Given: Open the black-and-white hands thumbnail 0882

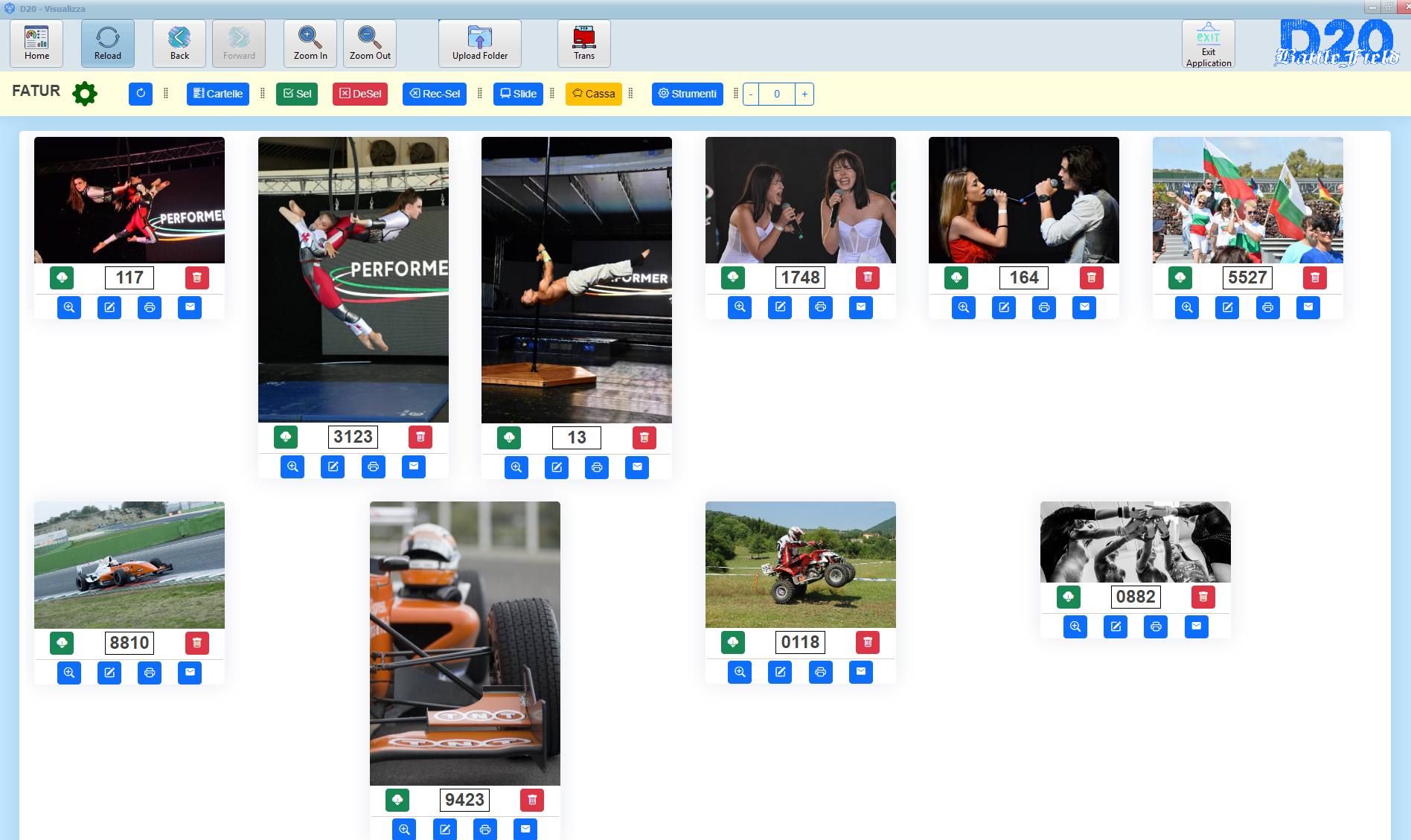Looking at the screenshot, I should coord(1136,542).
